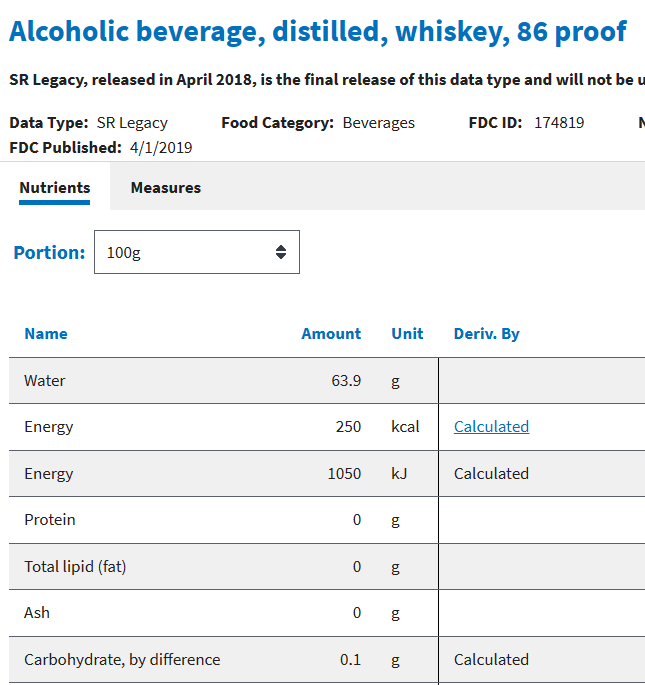Open the Portion dropdown showing 100g
This screenshot has width=645, height=685.
197,252
